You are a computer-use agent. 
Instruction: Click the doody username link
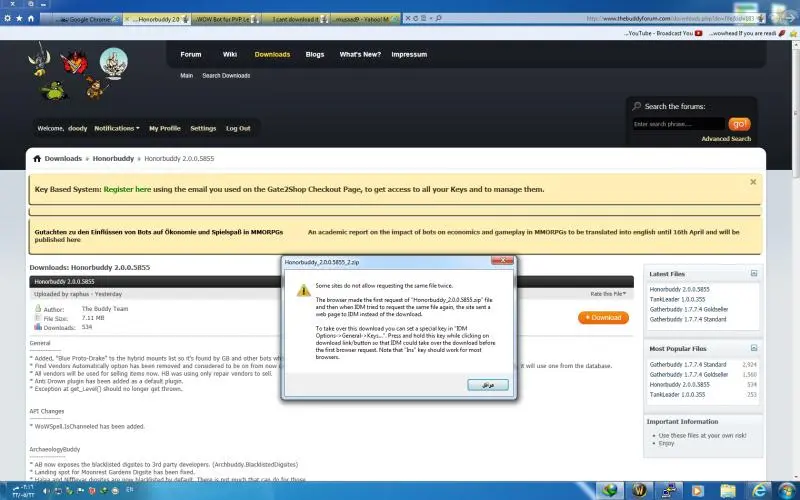point(78,129)
